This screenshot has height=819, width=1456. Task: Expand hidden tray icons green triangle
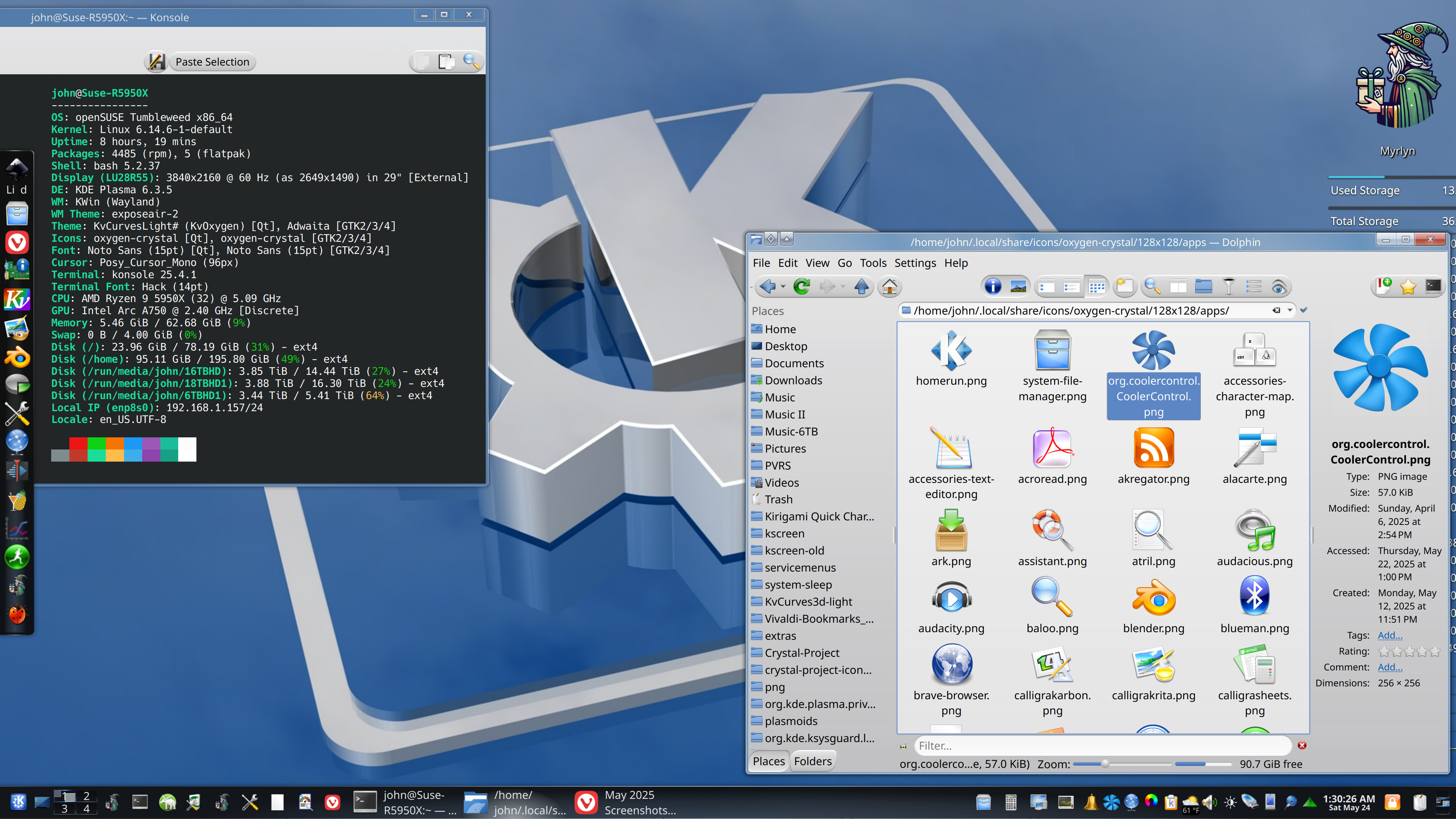coord(1310,802)
